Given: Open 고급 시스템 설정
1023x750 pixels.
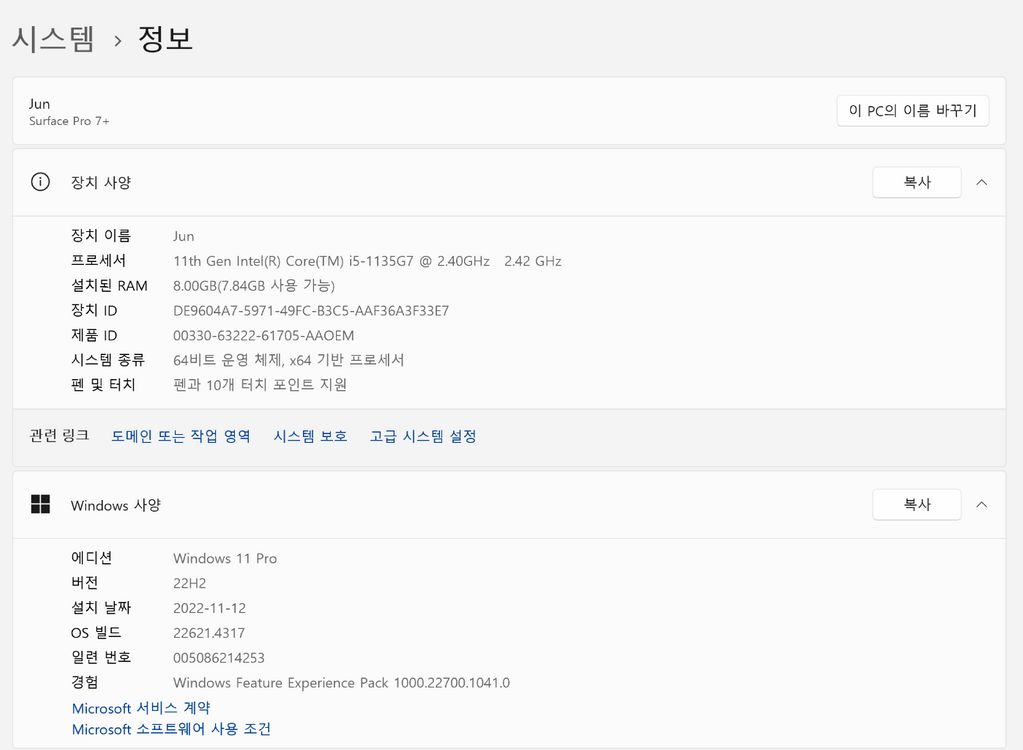Looking at the screenshot, I should click(x=422, y=436).
